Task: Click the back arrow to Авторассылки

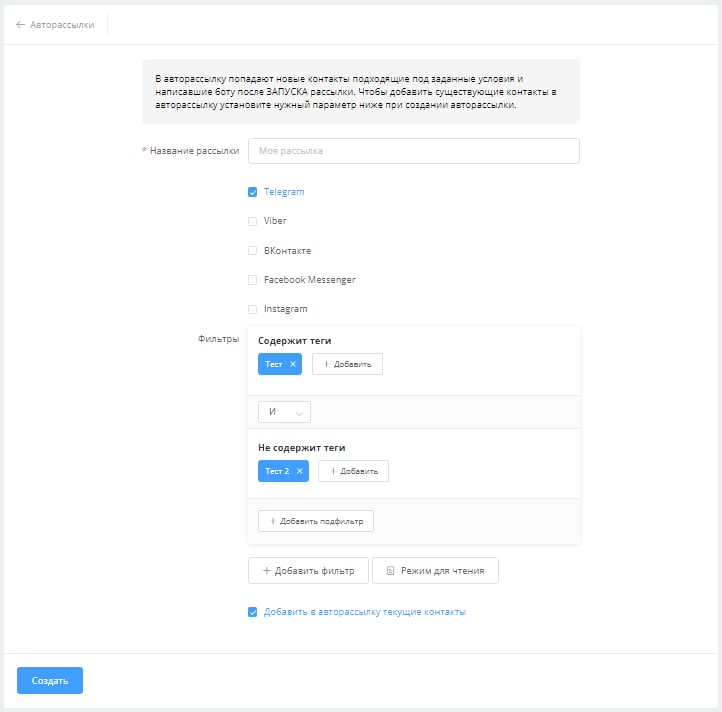Action: [20, 25]
